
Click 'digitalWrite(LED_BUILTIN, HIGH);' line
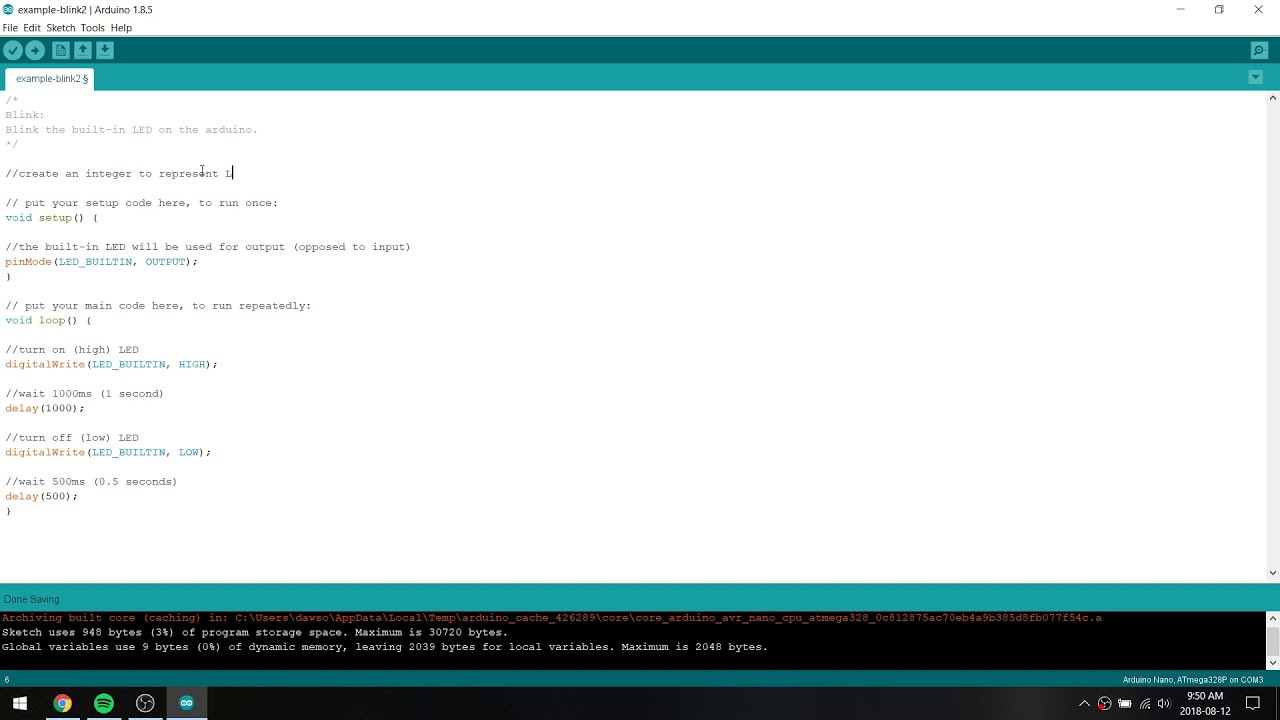(111, 364)
